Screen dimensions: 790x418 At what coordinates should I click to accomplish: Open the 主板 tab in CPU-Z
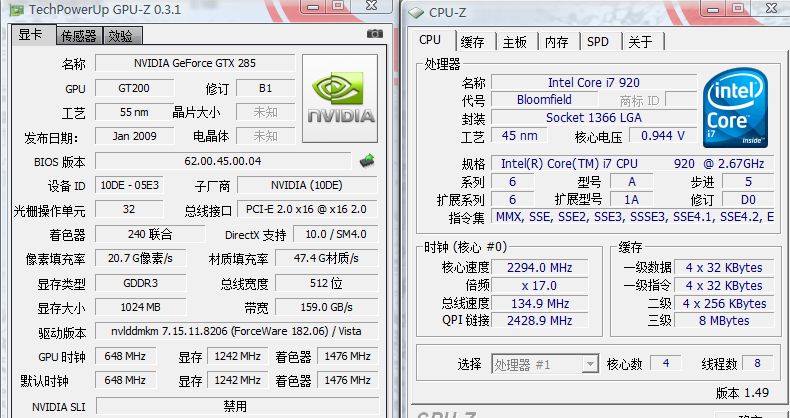point(514,42)
